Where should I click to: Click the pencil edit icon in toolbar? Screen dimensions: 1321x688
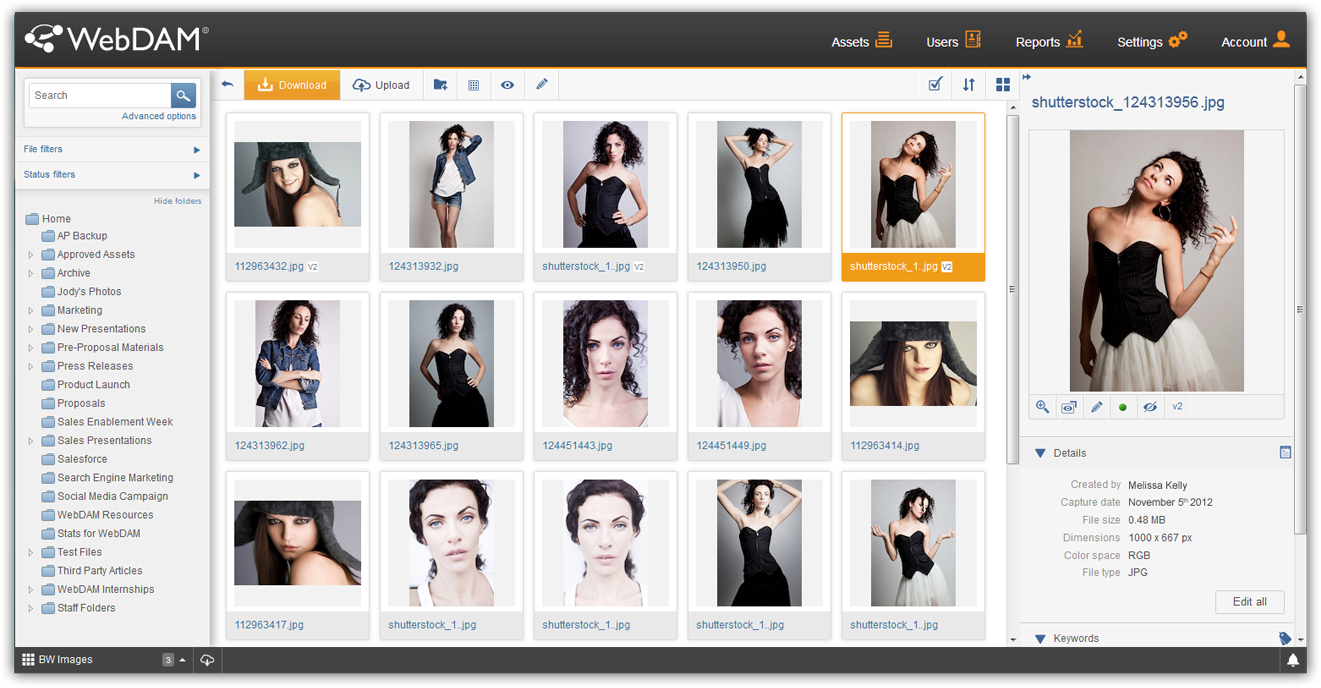[542, 85]
